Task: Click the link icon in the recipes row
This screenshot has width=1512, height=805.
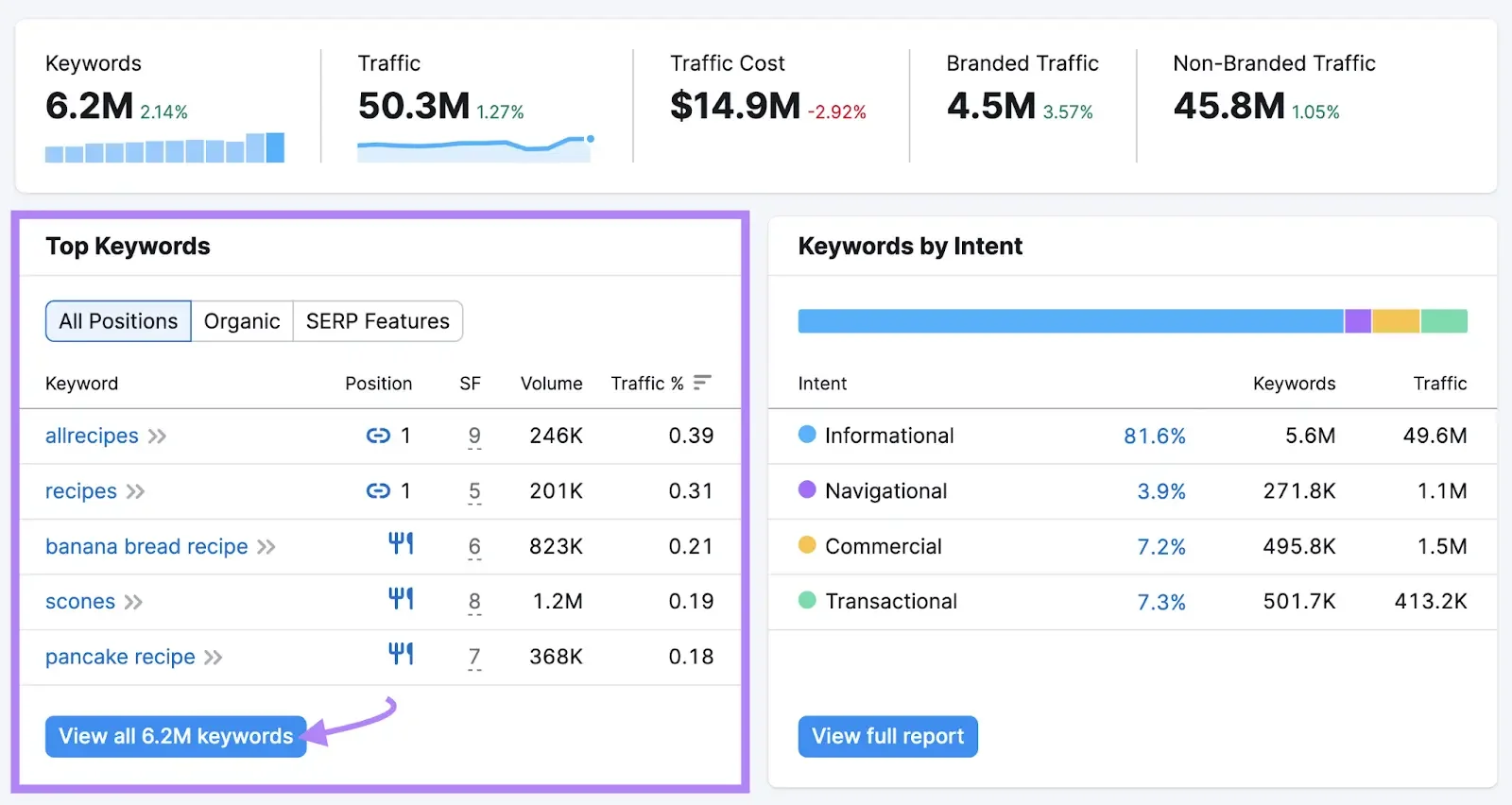Action: (x=378, y=490)
